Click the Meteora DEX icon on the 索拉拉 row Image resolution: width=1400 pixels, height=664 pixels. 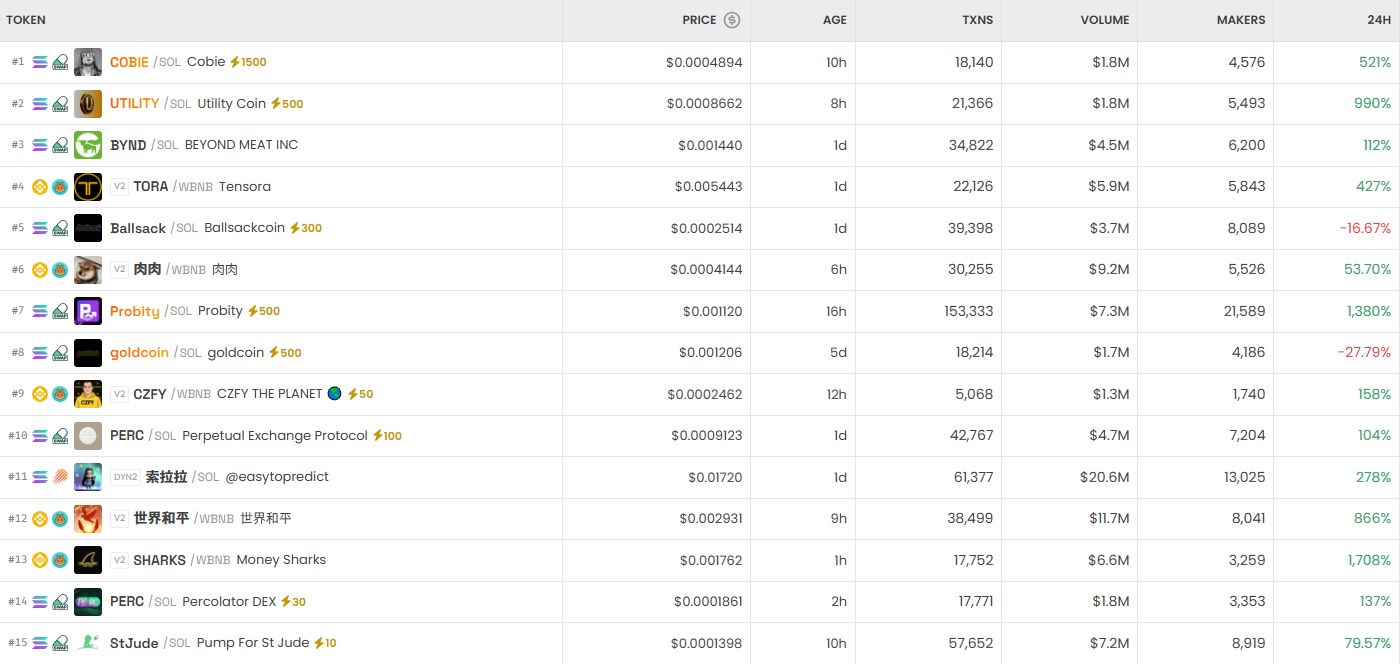pos(59,477)
